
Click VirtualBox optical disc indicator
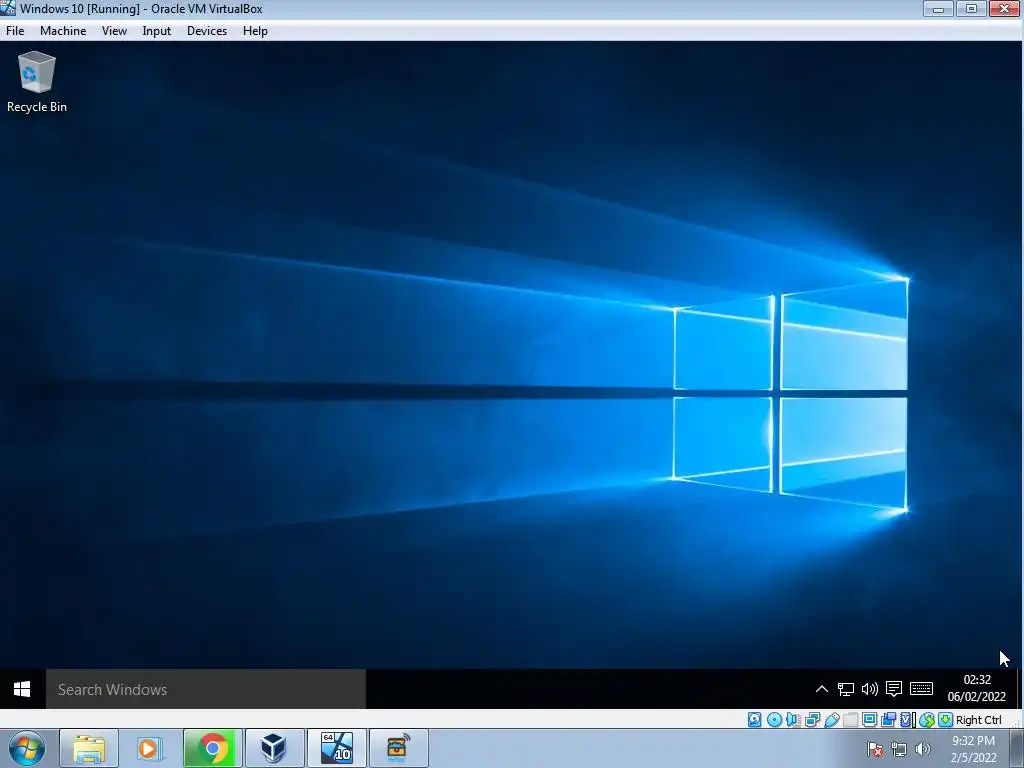coord(775,720)
